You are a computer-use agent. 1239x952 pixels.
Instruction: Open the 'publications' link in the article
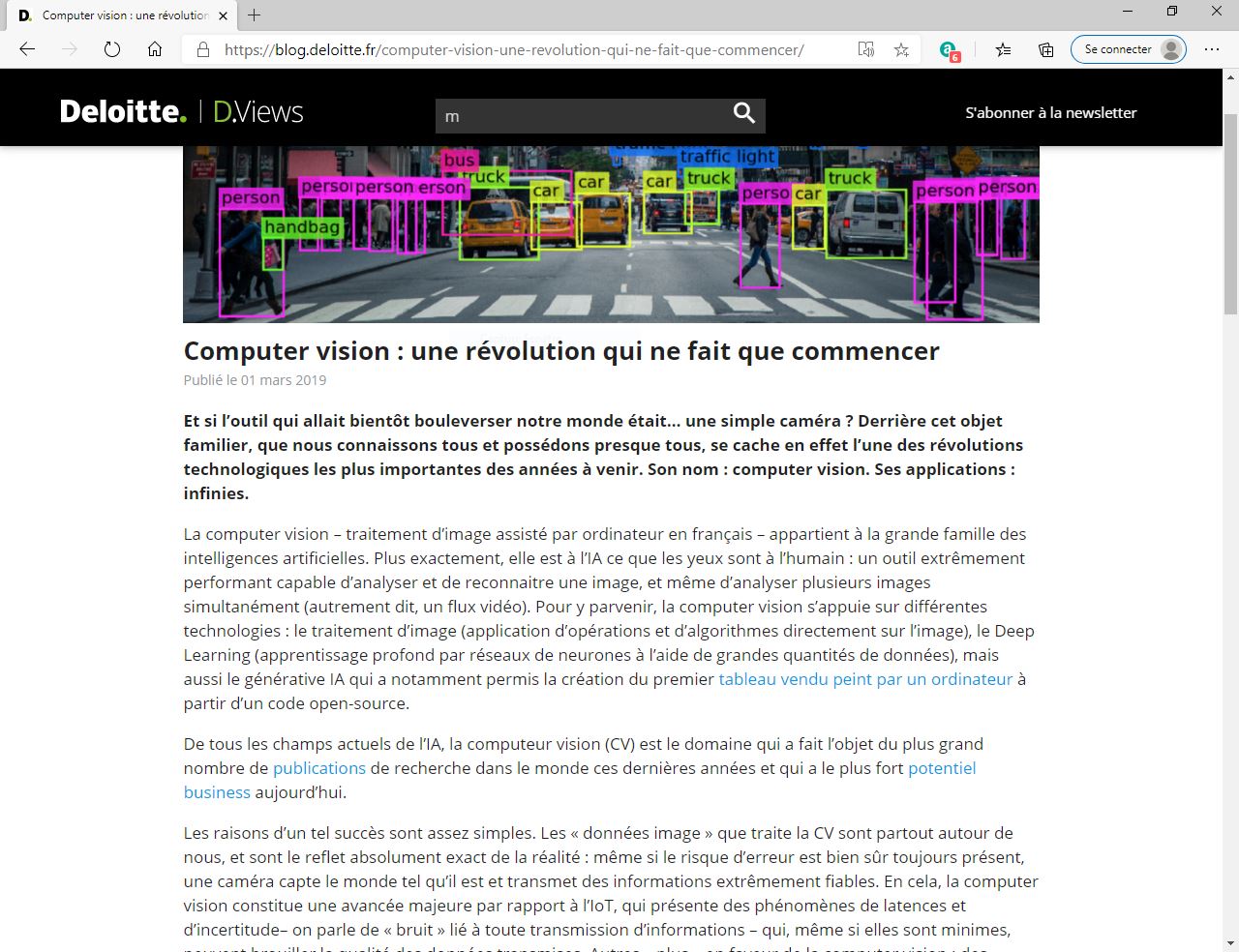(318, 768)
